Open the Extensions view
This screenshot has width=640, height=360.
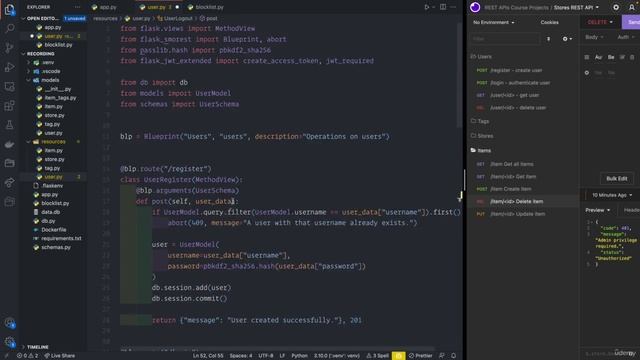(x=9, y=106)
